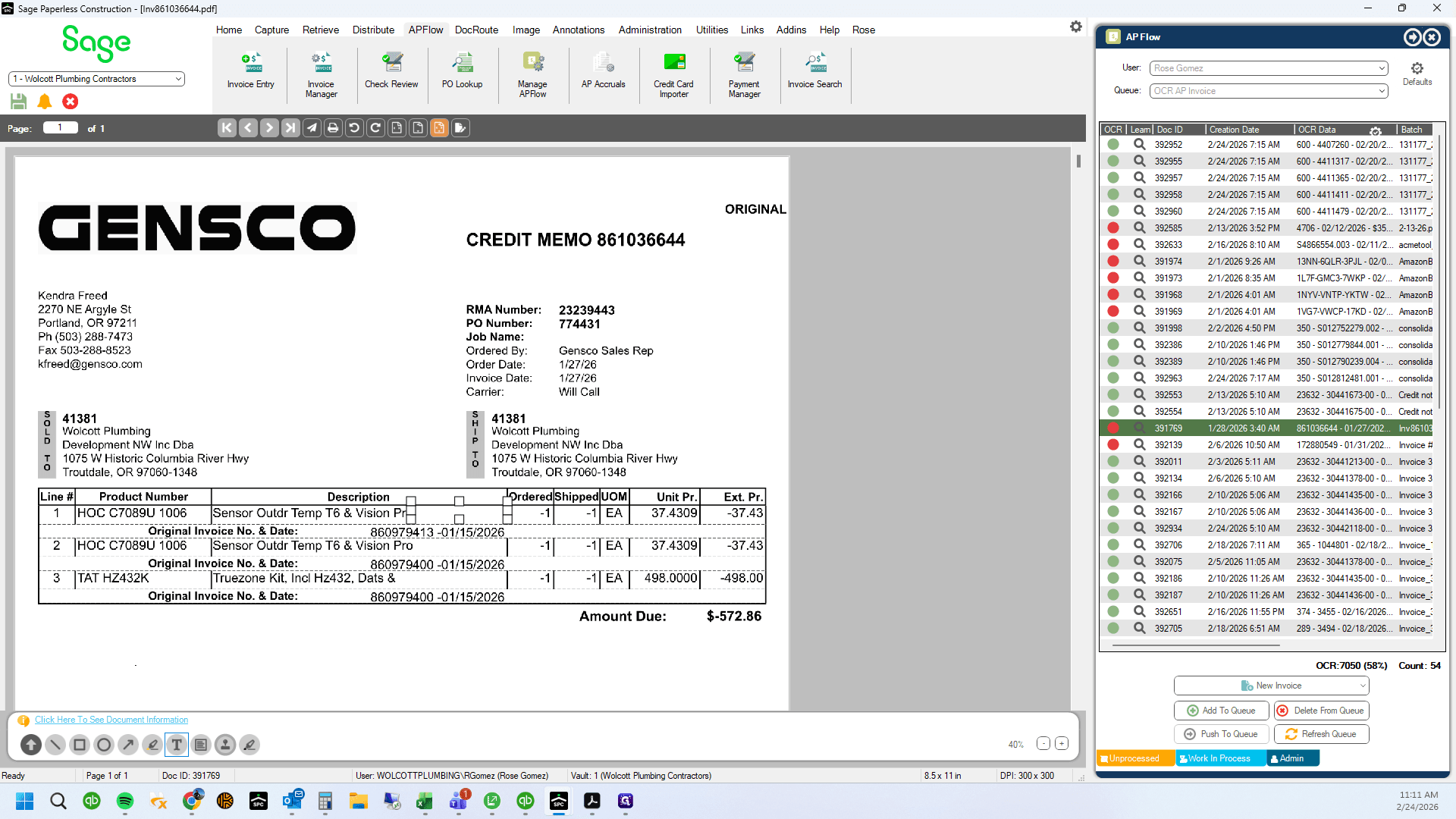Open Invoice Entry from the ribbon
The image size is (1456, 819).
(250, 71)
